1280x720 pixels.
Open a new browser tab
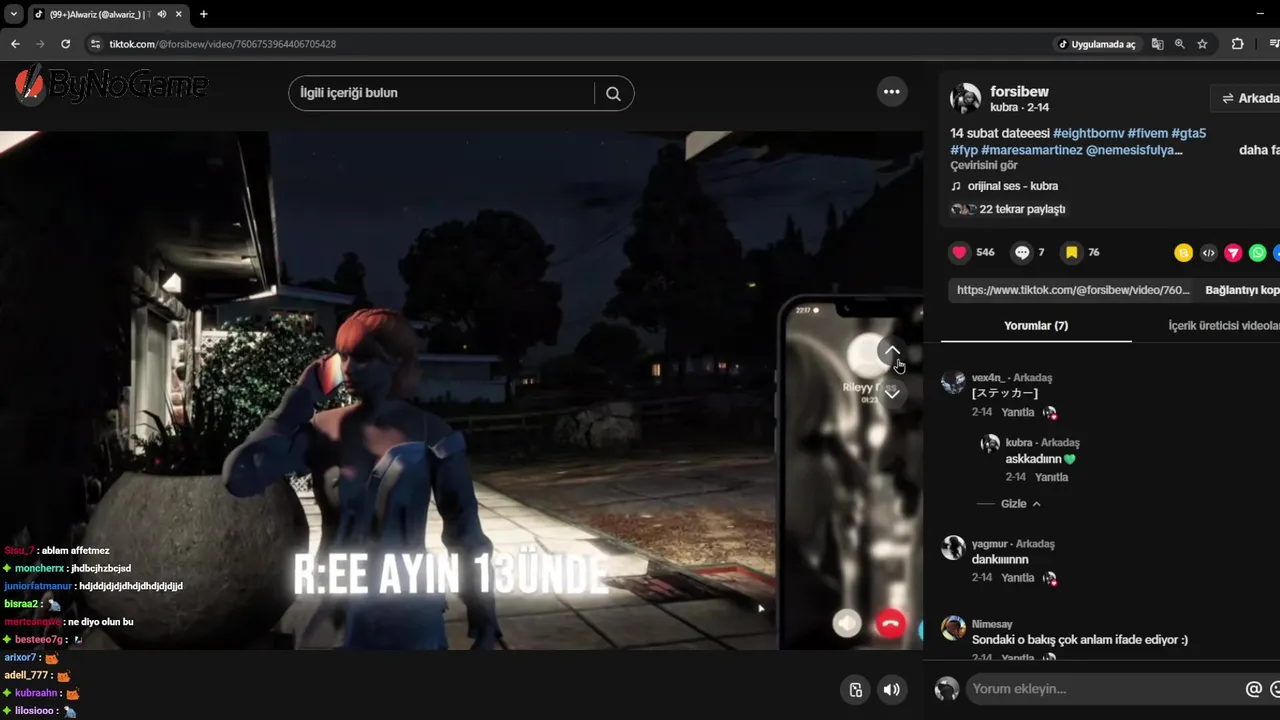click(204, 14)
